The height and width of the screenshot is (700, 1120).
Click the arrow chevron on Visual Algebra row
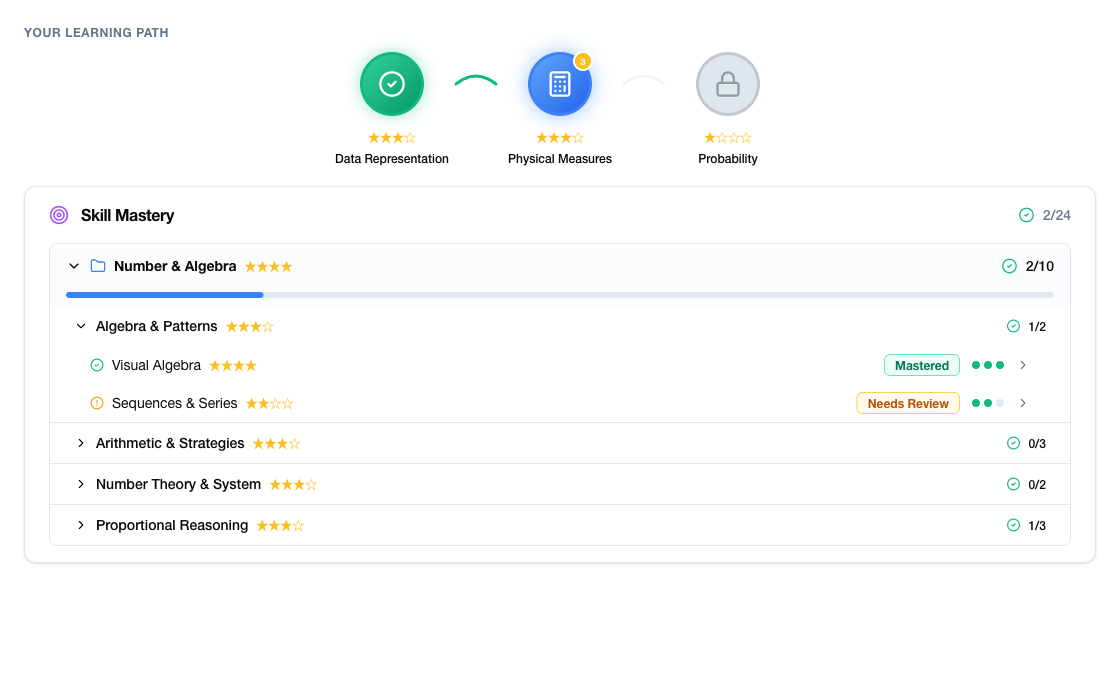1023,365
